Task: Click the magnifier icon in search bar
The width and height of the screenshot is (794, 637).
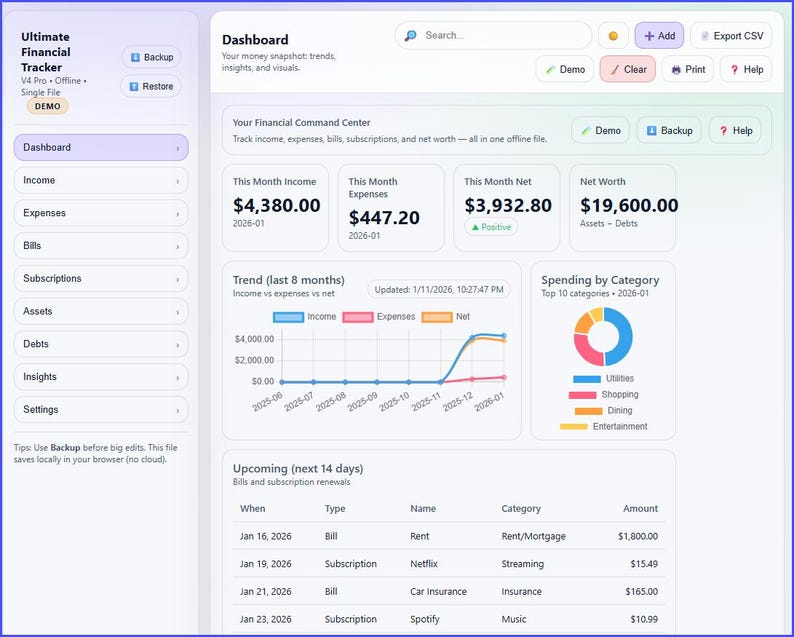Action: point(411,35)
